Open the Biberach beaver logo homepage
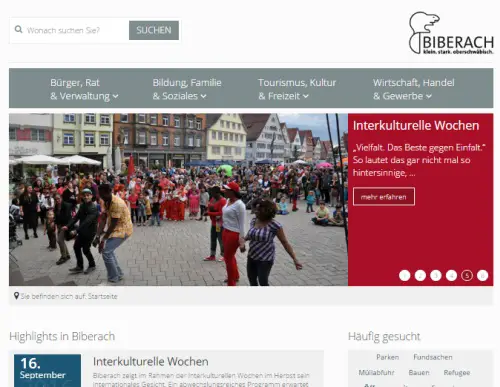 coord(451,33)
